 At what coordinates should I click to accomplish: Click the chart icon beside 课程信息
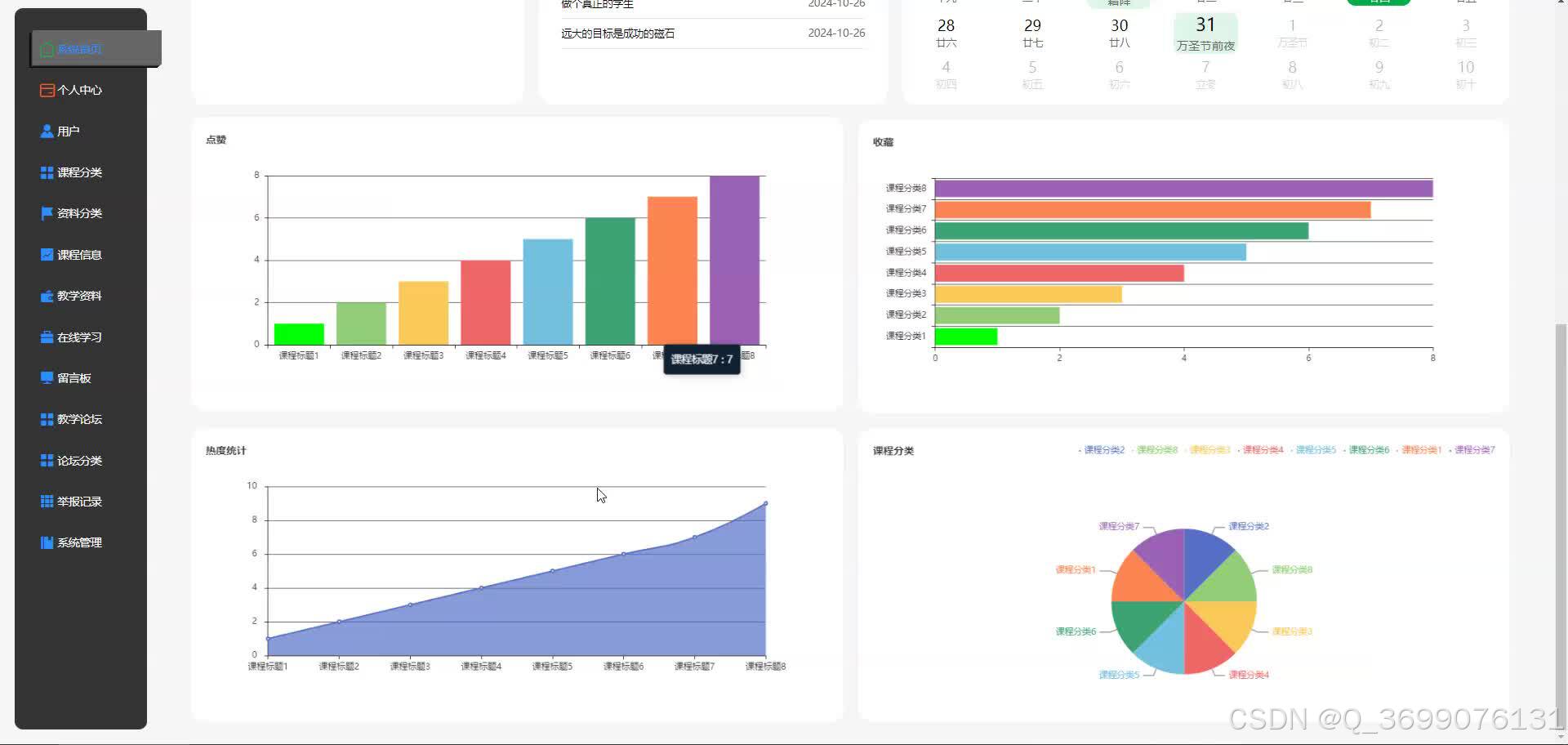click(x=47, y=254)
